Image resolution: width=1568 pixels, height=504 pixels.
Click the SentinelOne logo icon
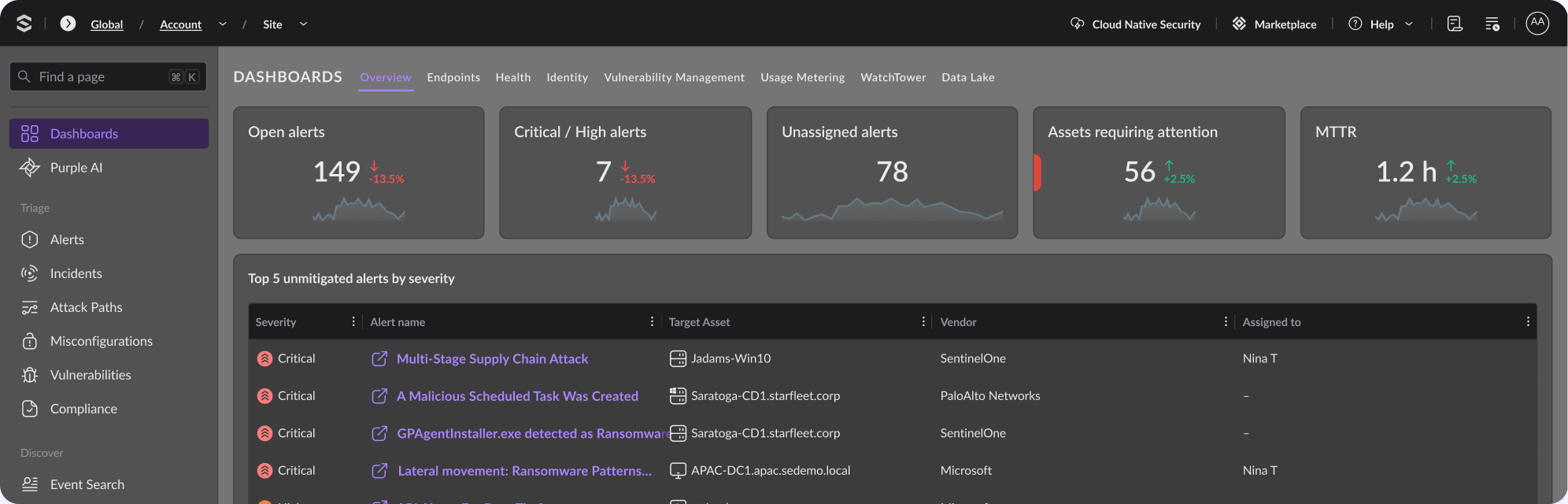tap(24, 24)
